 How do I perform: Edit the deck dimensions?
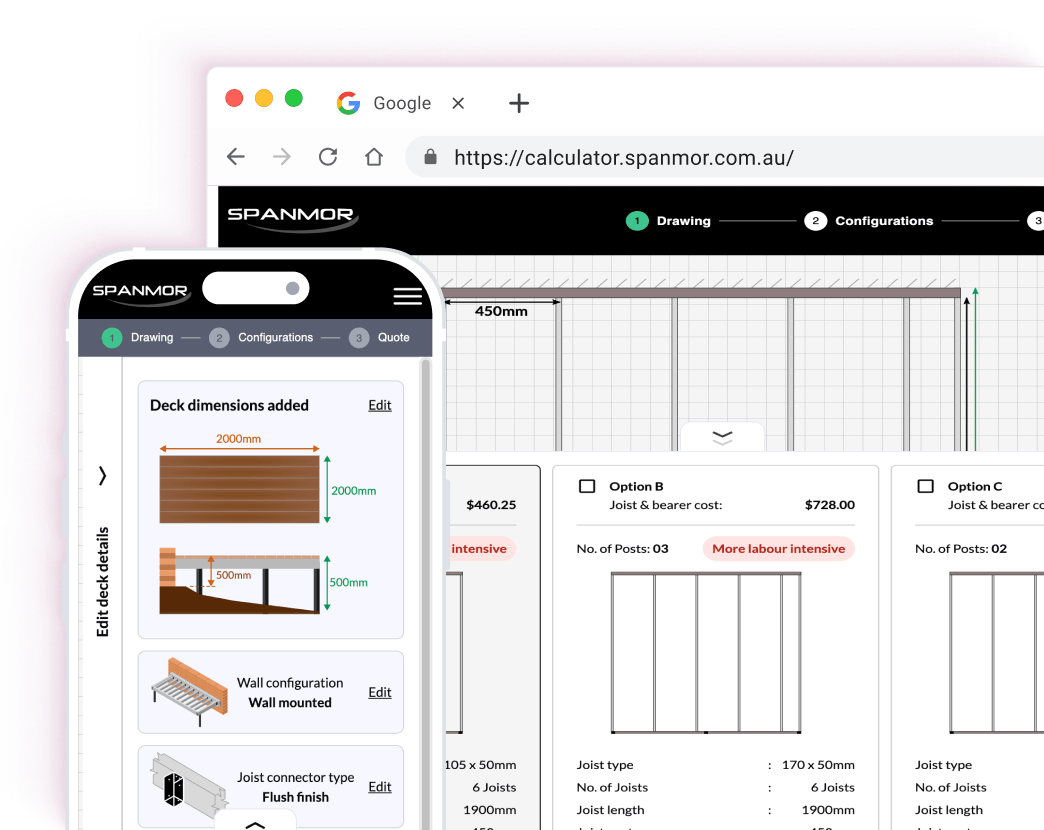pyautogui.click(x=380, y=405)
